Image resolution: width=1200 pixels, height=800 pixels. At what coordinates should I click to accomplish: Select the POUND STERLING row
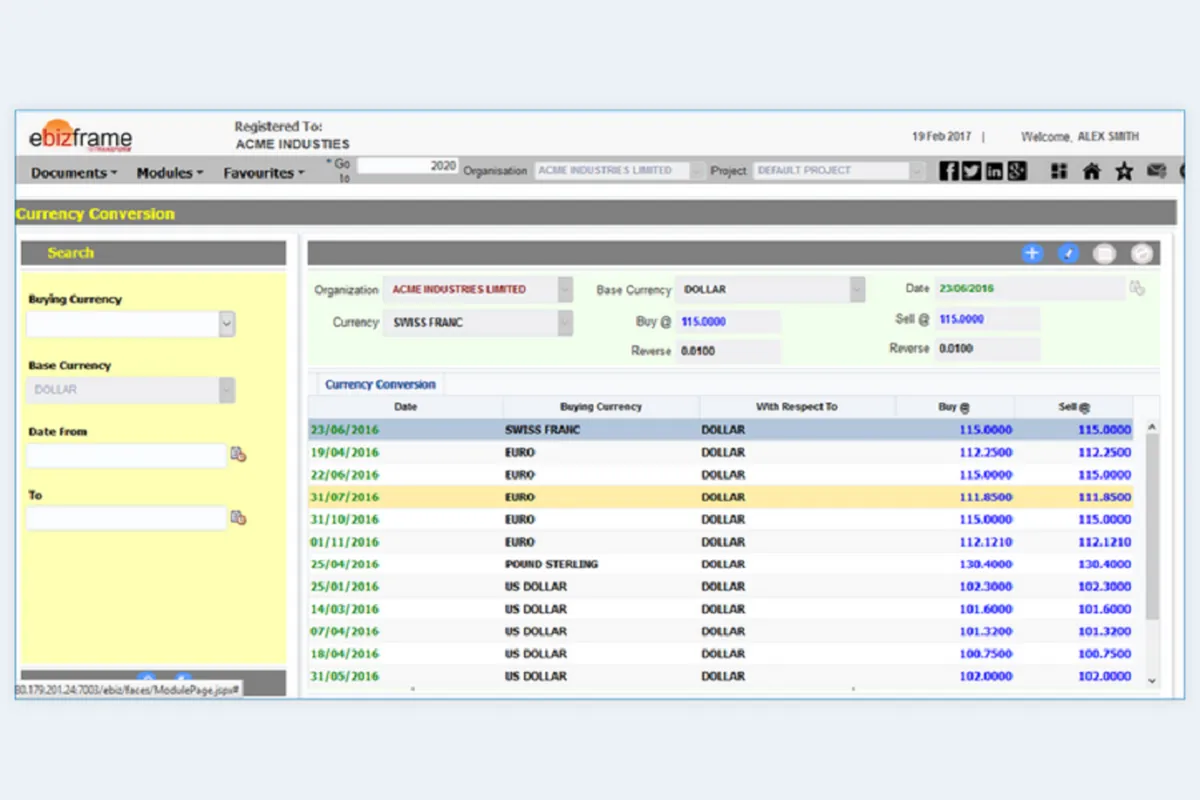[551, 564]
